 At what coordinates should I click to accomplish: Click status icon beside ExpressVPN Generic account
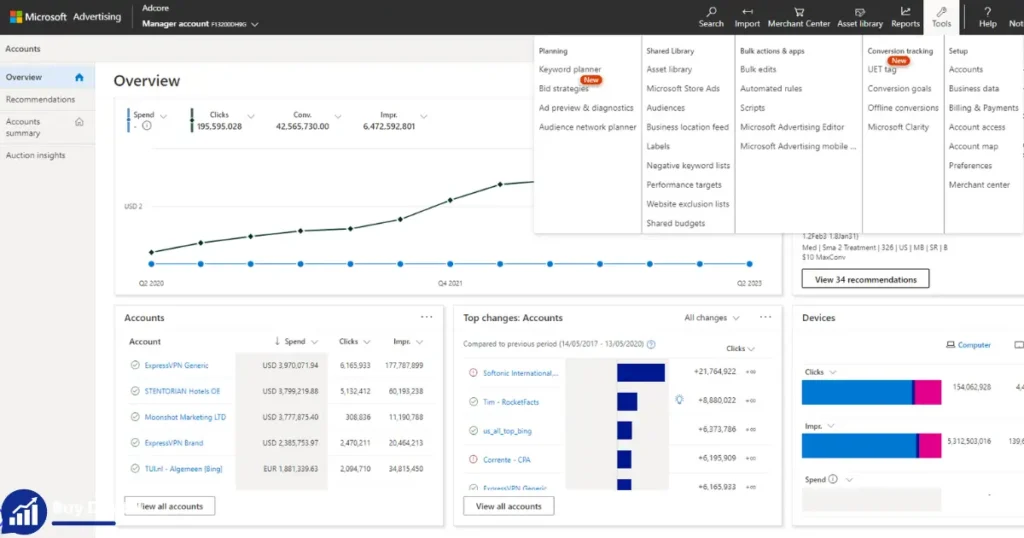tap(135, 365)
